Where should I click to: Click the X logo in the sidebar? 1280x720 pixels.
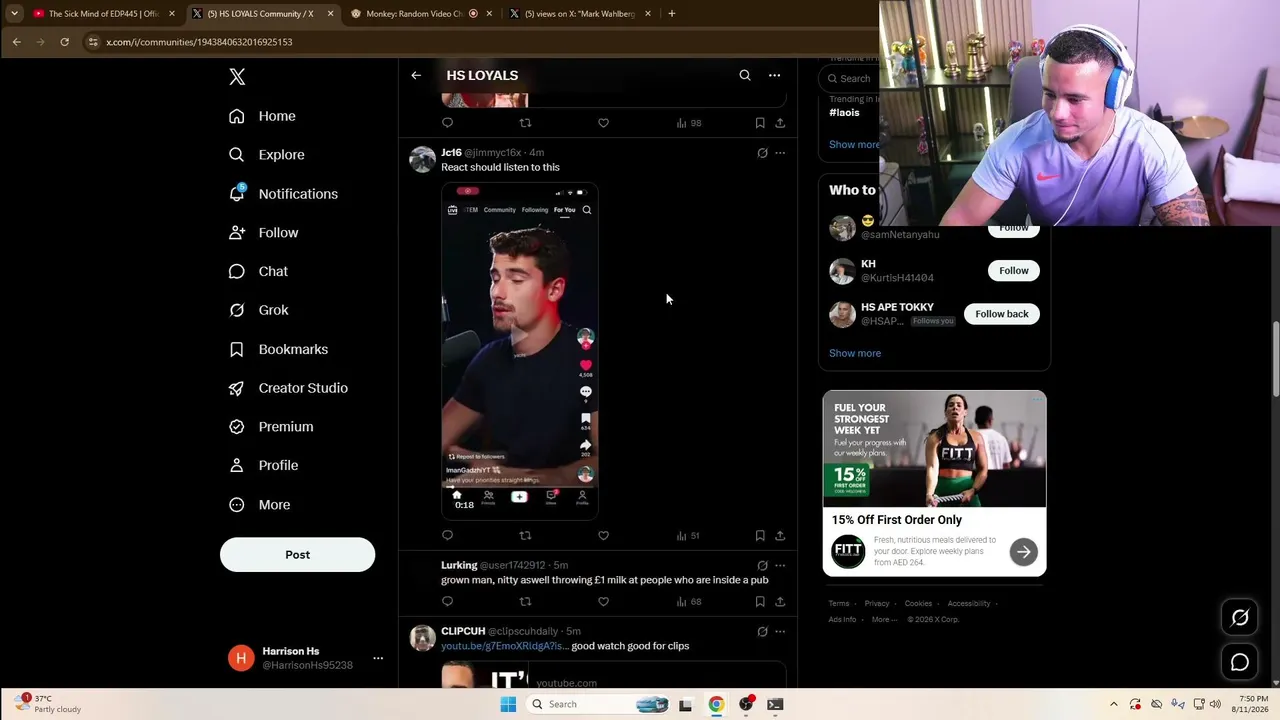coord(237,77)
